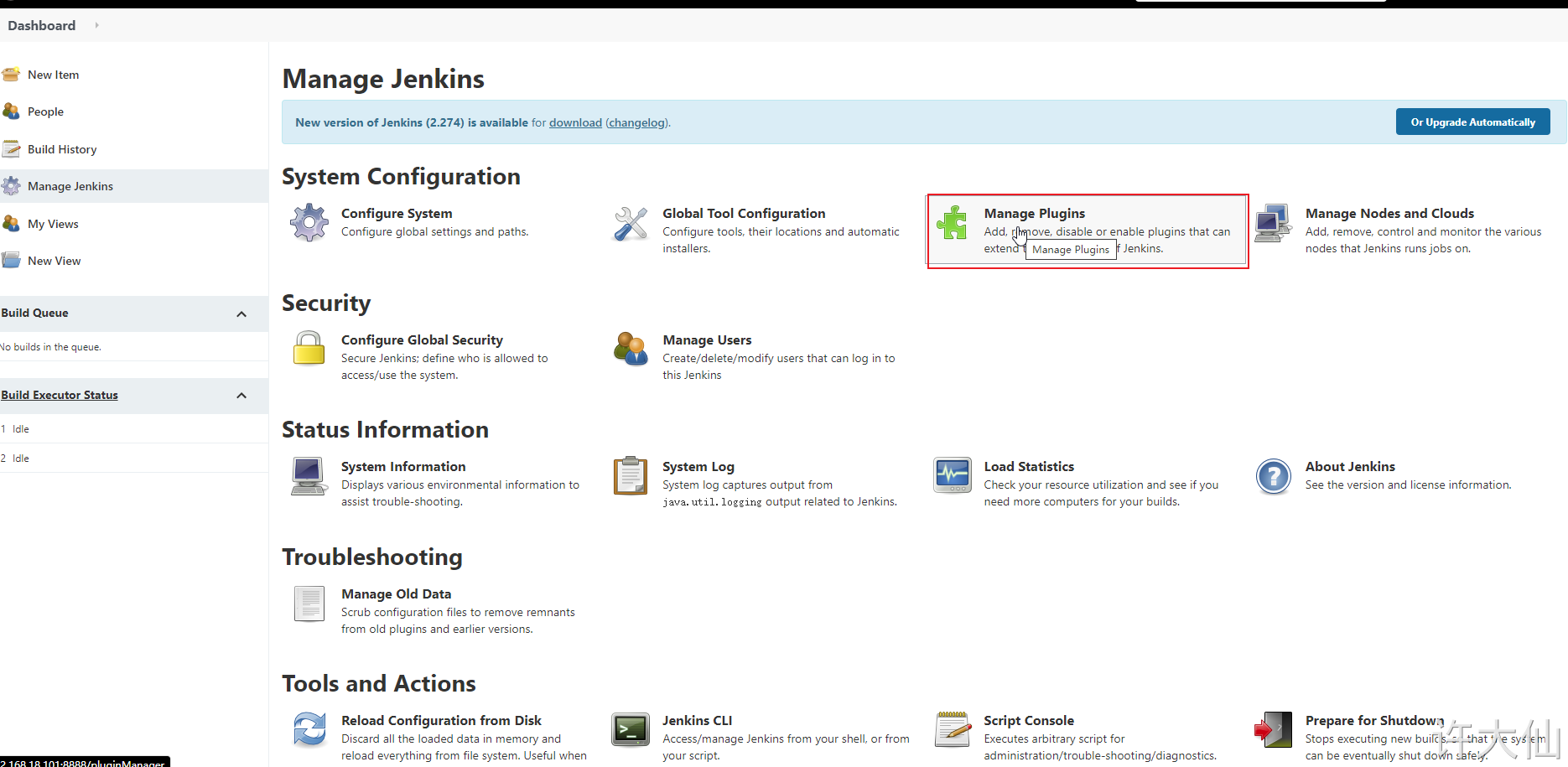Open My Views in the sidebar
1568x767 pixels.
pyautogui.click(x=53, y=224)
